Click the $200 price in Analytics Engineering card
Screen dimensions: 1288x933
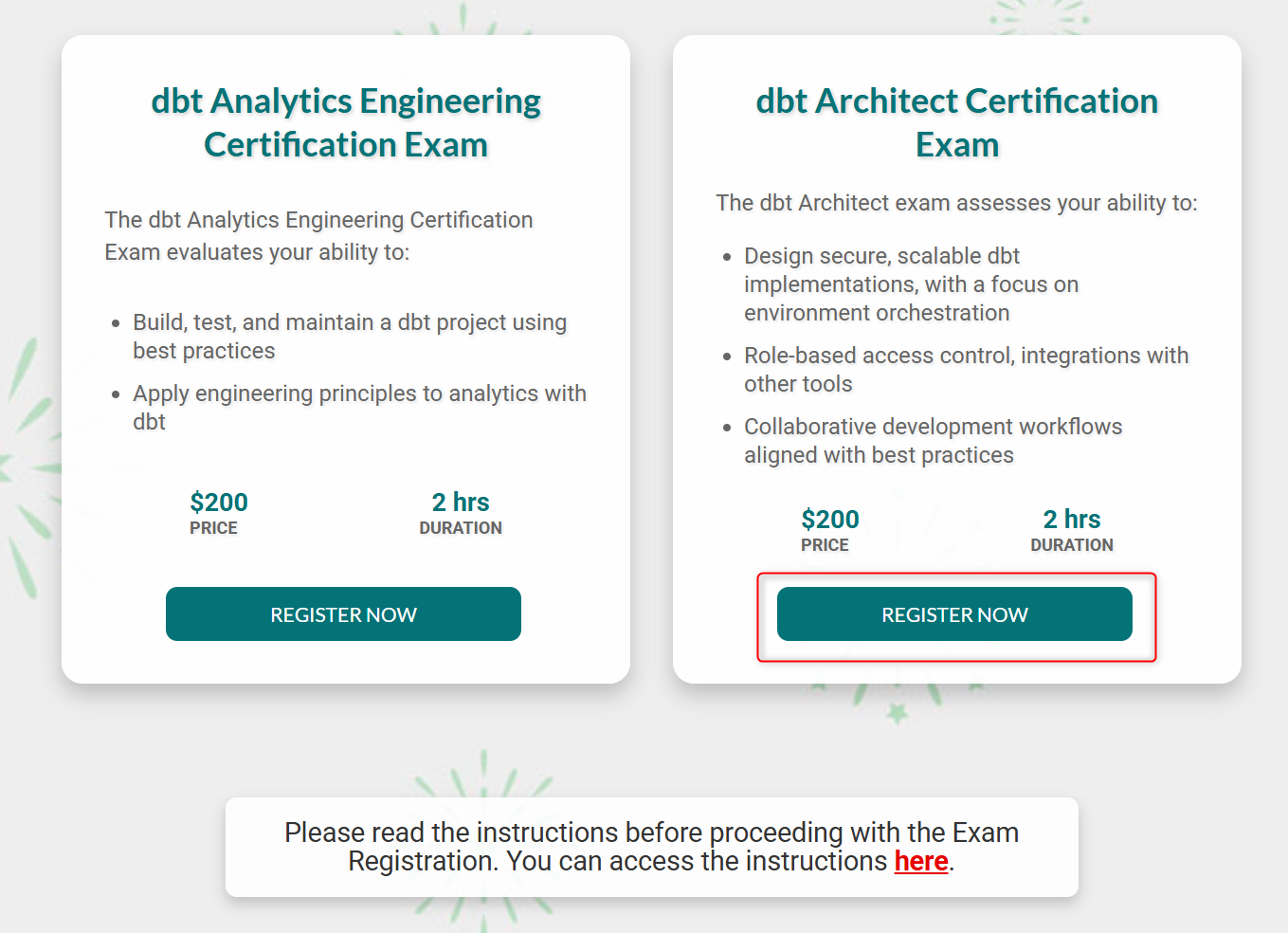(219, 502)
